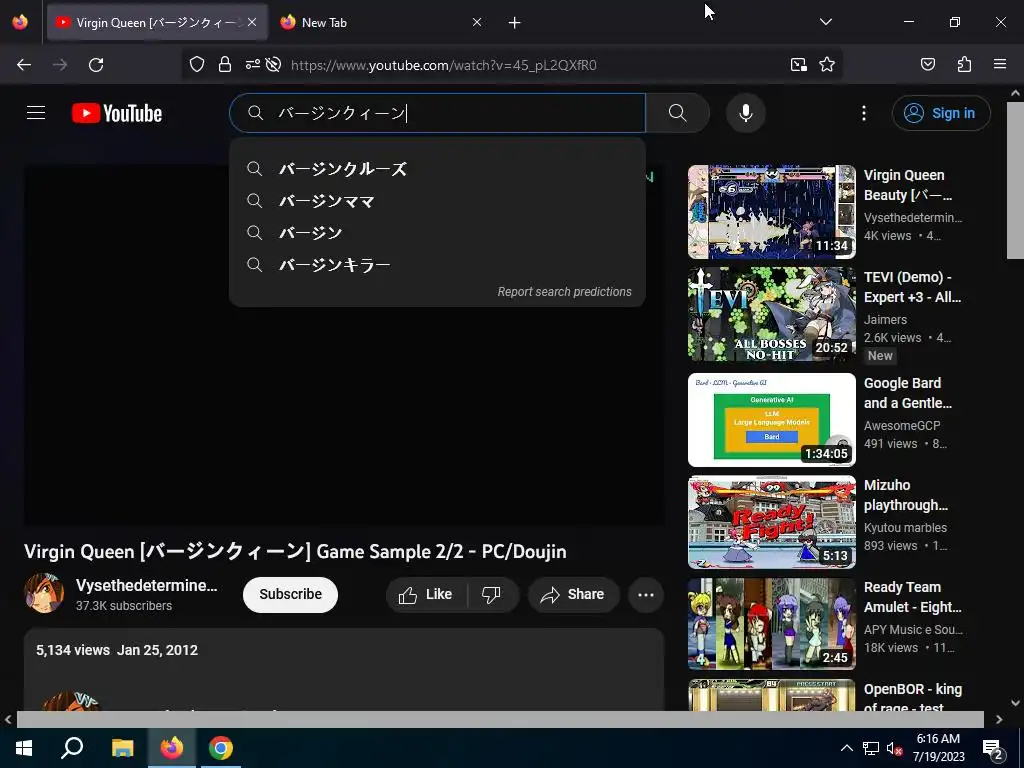Open the Windows Start menu
1024x768 pixels.
click(x=24, y=747)
